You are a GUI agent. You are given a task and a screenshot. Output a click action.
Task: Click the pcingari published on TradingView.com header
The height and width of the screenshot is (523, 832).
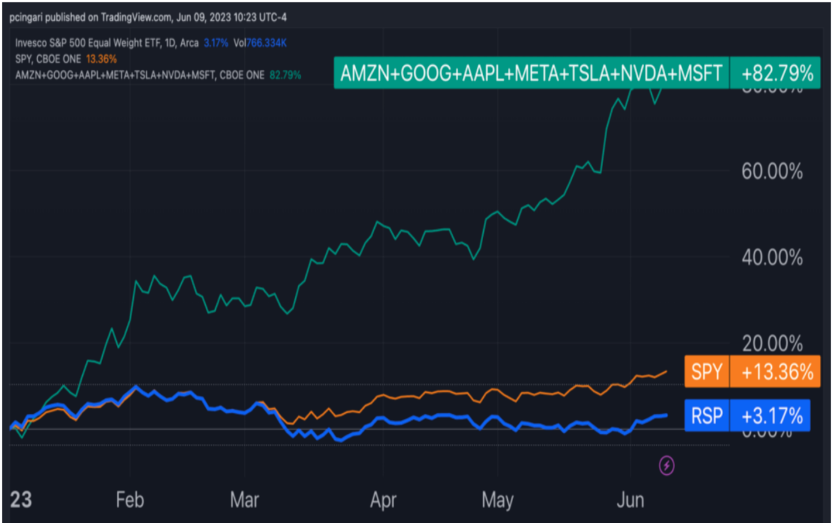click(148, 18)
